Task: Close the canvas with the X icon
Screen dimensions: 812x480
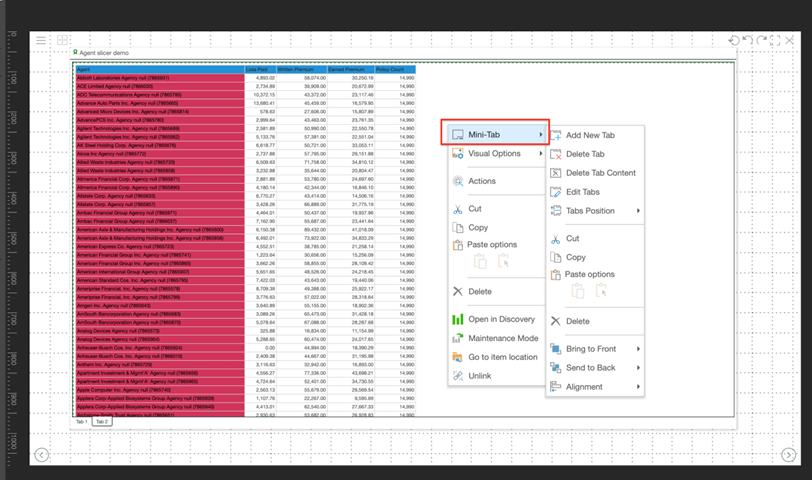Action: [789, 40]
